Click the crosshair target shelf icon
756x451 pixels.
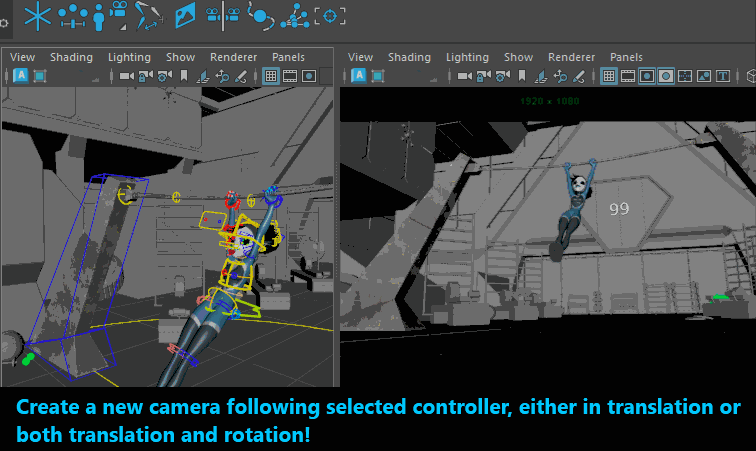(331, 15)
